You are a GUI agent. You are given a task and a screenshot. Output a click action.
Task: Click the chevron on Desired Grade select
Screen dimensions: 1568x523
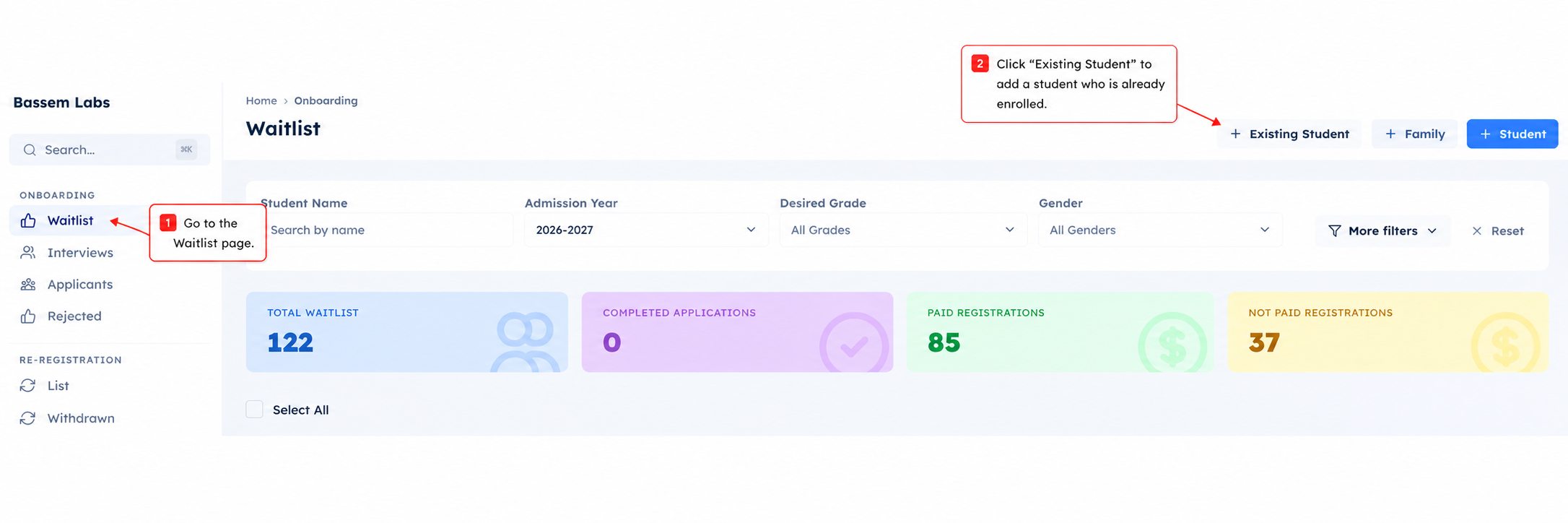[x=1009, y=230]
